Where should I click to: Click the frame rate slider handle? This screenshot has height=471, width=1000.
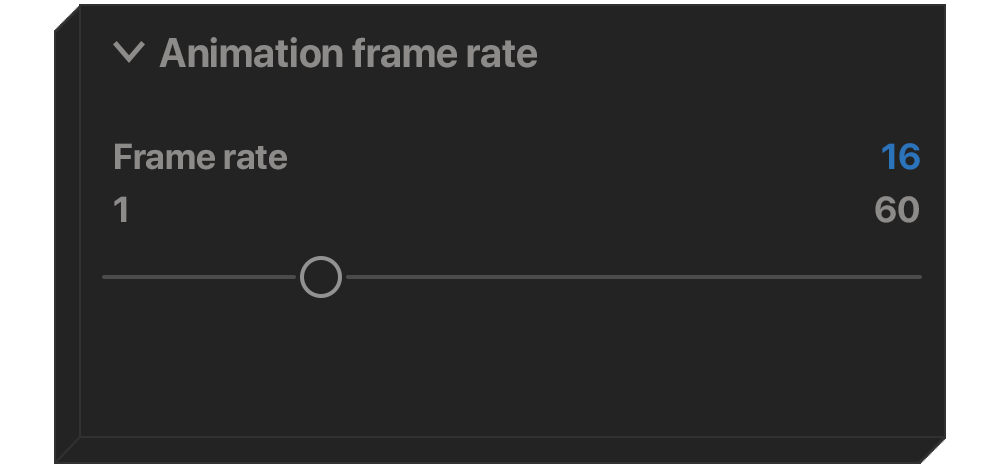[x=321, y=277]
